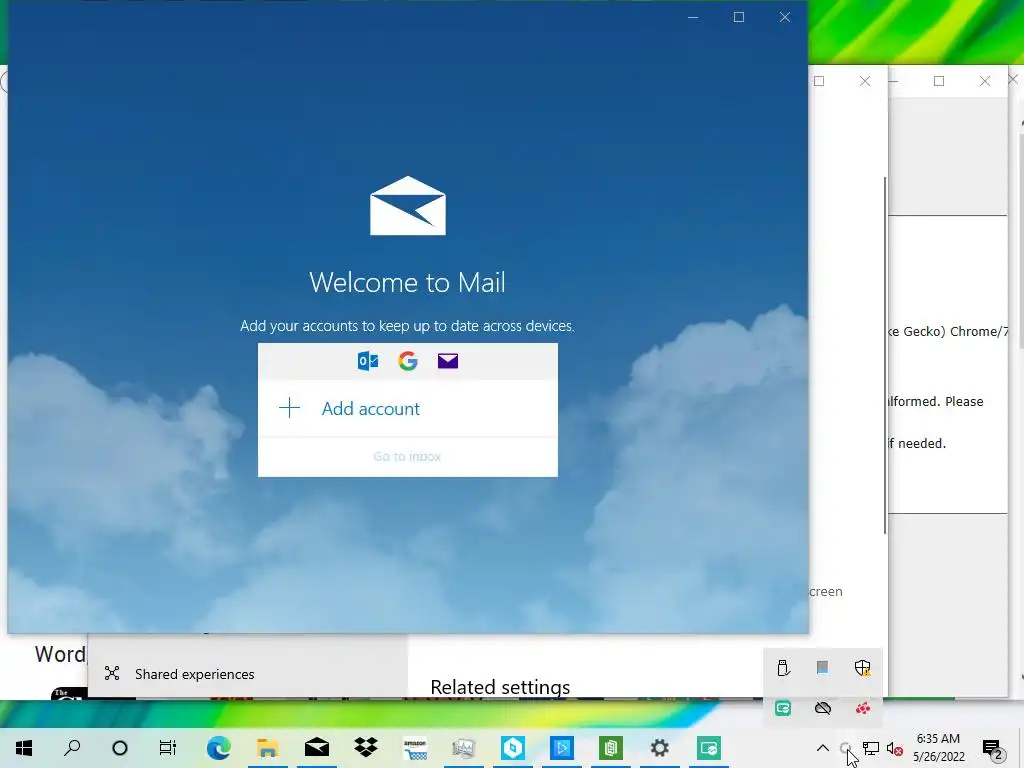Viewport: 1024px width, 768px height.
Task: Click the crossed-out cloud OneDrive tray icon
Action: (x=823, y=708)
